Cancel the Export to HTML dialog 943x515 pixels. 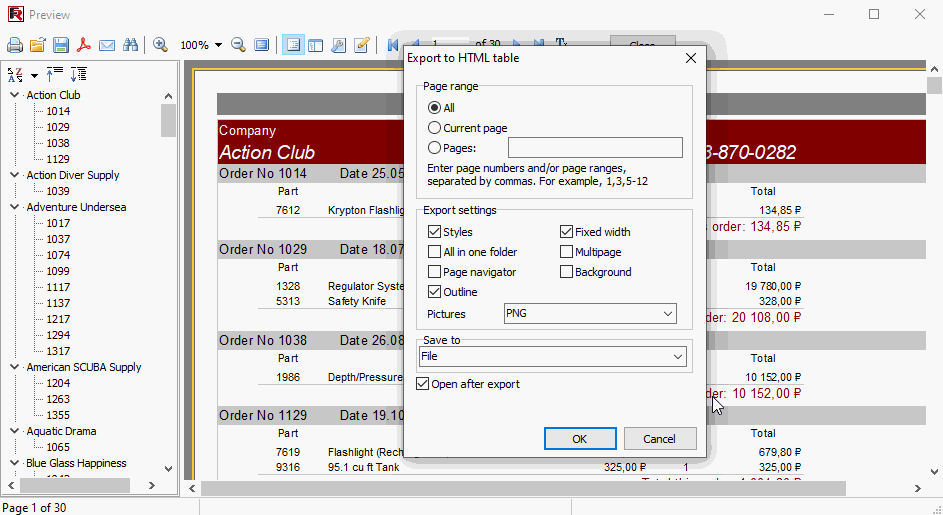point(660,439)
